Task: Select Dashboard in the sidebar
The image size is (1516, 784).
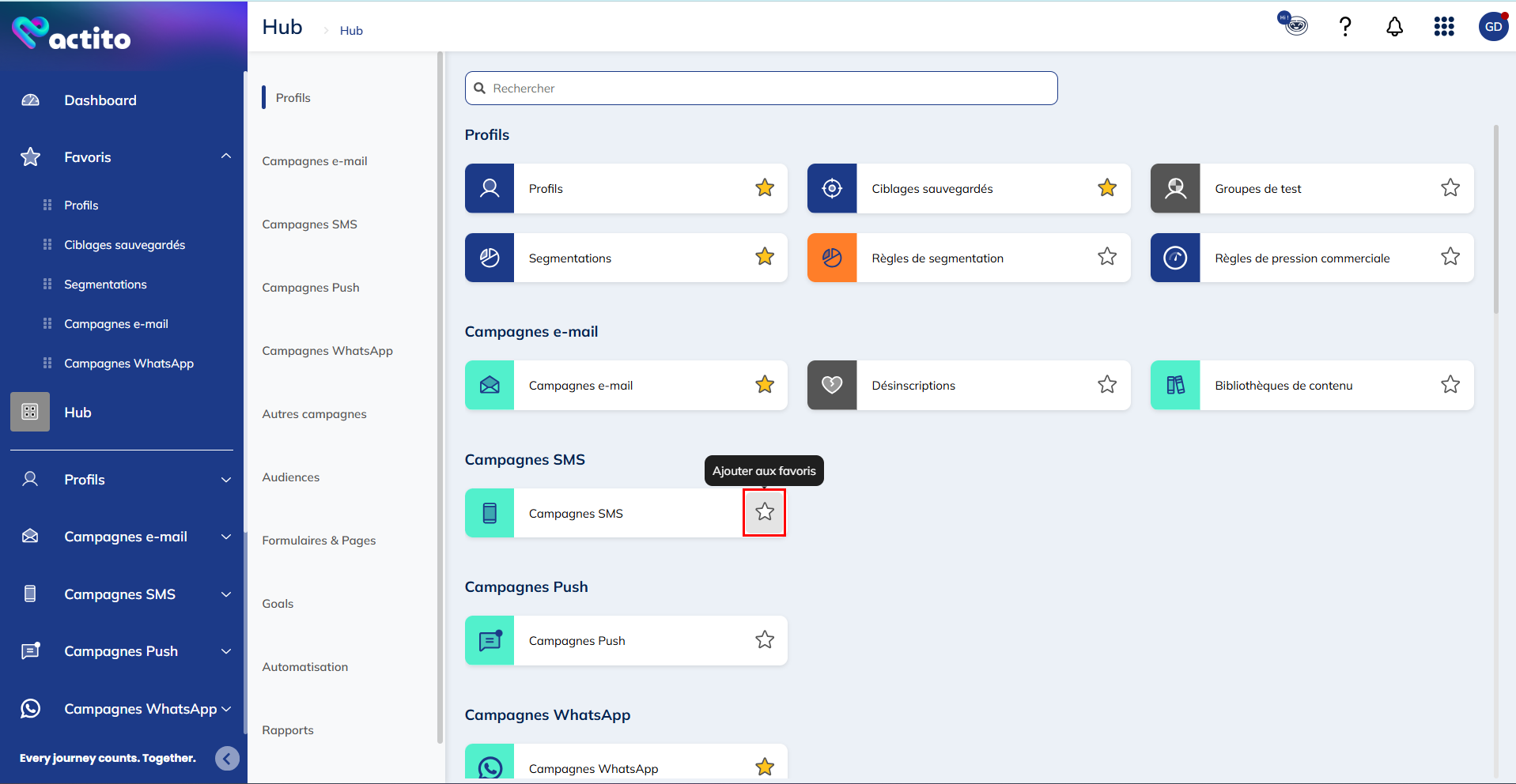Action: point(100,100)
